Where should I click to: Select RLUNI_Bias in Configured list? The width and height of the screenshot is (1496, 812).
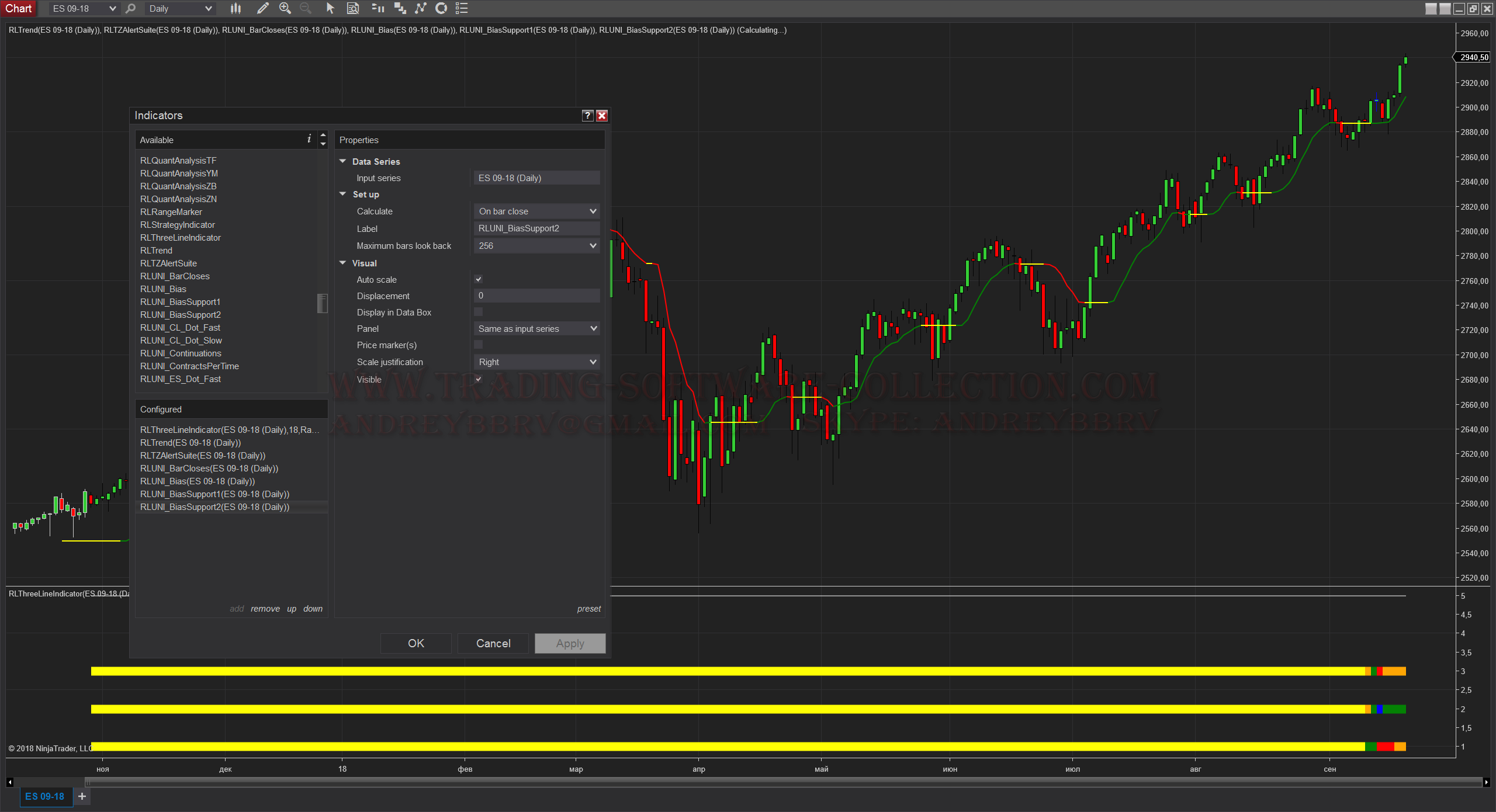(x=198, y=481)
